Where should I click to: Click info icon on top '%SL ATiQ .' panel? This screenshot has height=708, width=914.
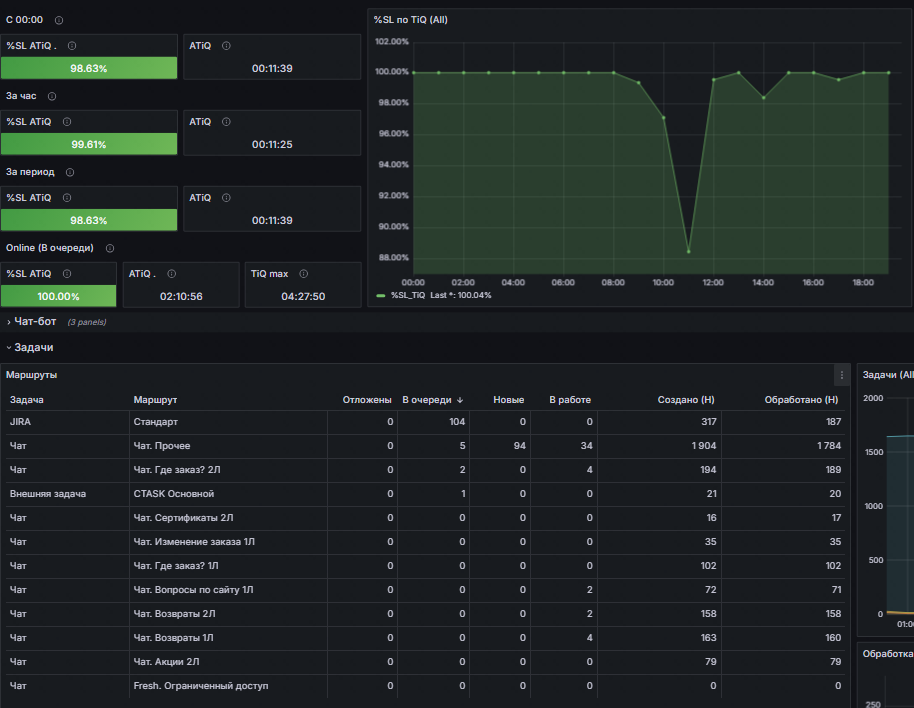coord(72,46)
